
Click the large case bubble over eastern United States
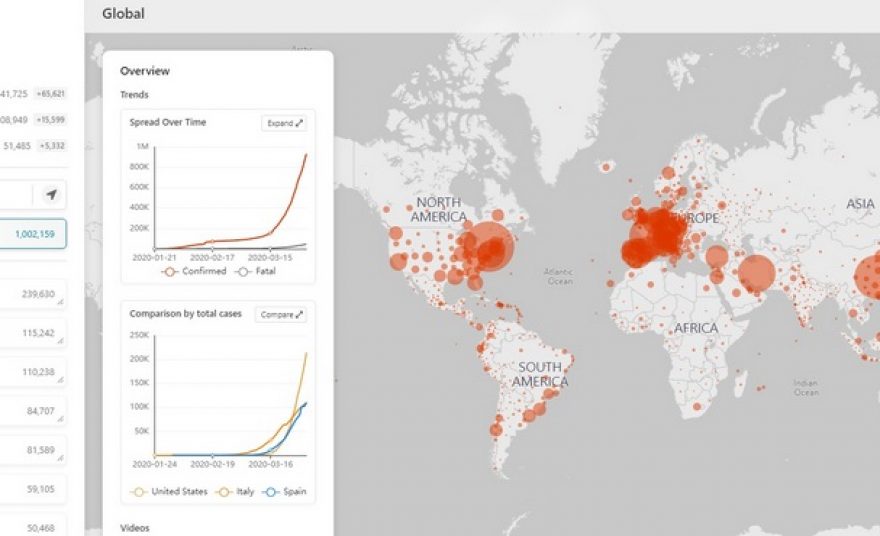488,246
